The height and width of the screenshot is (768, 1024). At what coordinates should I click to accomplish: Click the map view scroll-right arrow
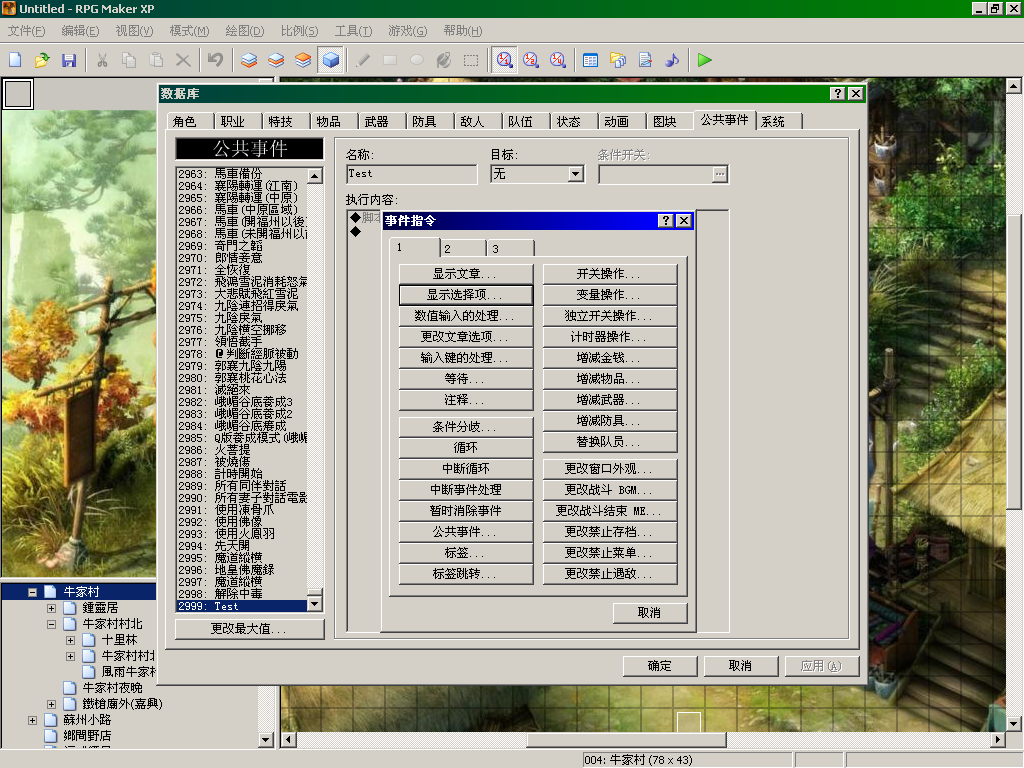point(997,739)
